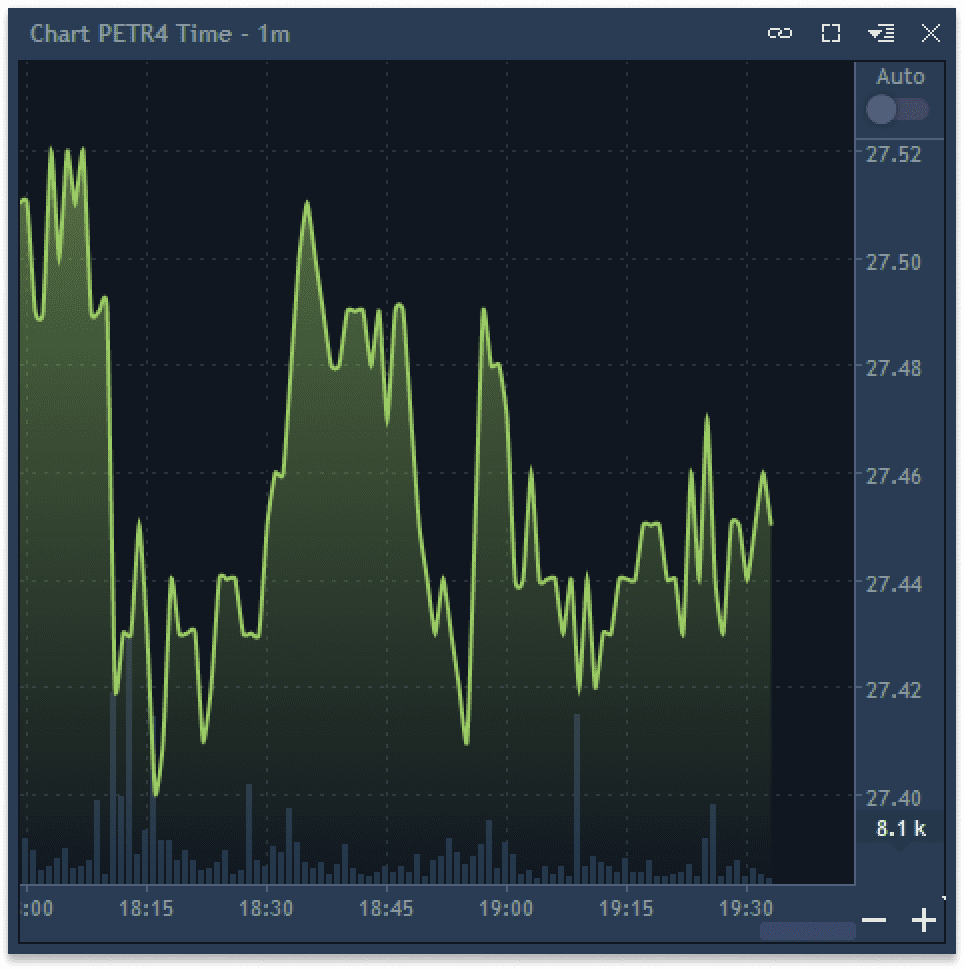Click the fullscreen brackets icon

point(830,33)
